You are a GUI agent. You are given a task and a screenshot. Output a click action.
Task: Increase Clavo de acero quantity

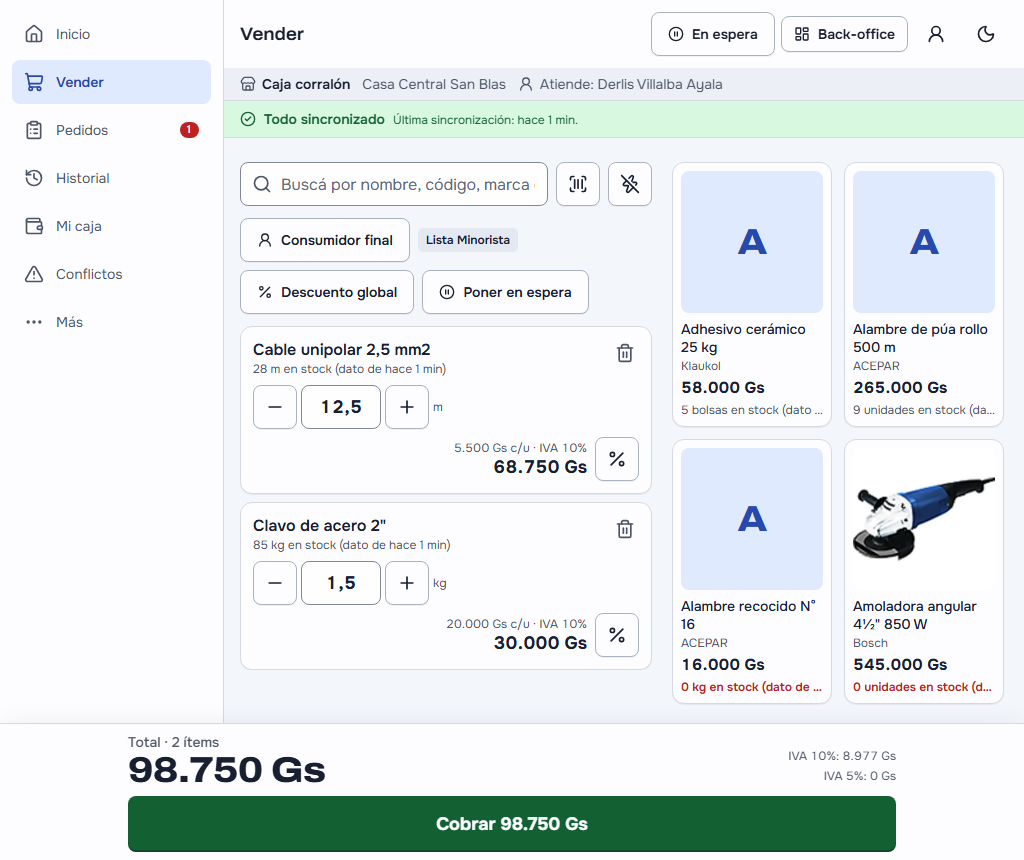tap(407, 583)
